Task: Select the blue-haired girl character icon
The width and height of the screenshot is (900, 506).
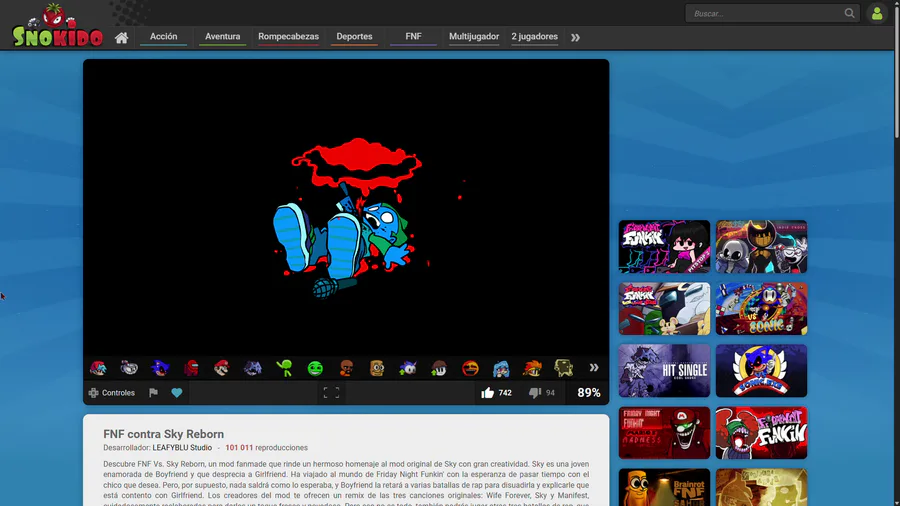Action: pyautogui.click(x=501, y=368)
